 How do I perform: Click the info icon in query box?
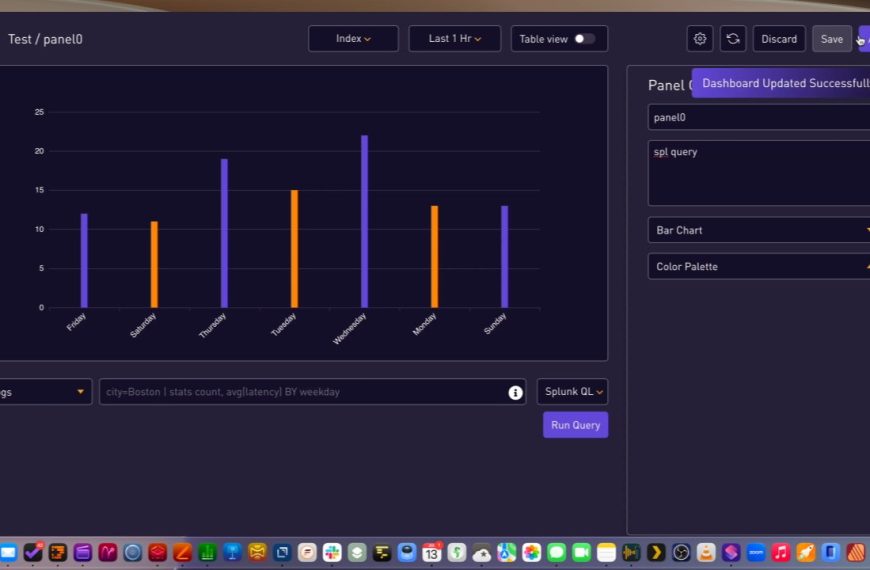click(515, 392)
